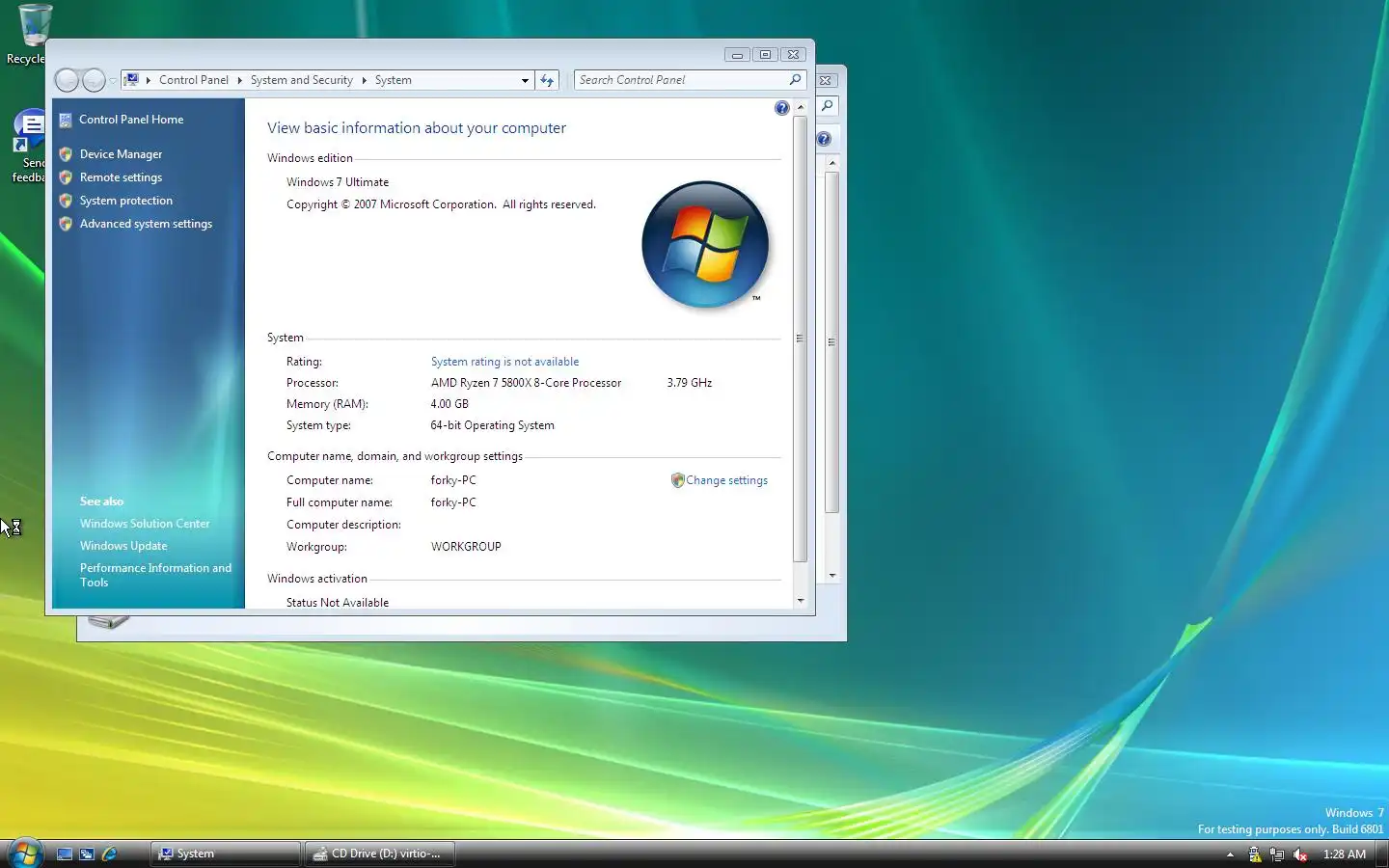Open Device Manager from the sidebar
This screenshot has width=1389, height=868.
click(x=121, y=154)
